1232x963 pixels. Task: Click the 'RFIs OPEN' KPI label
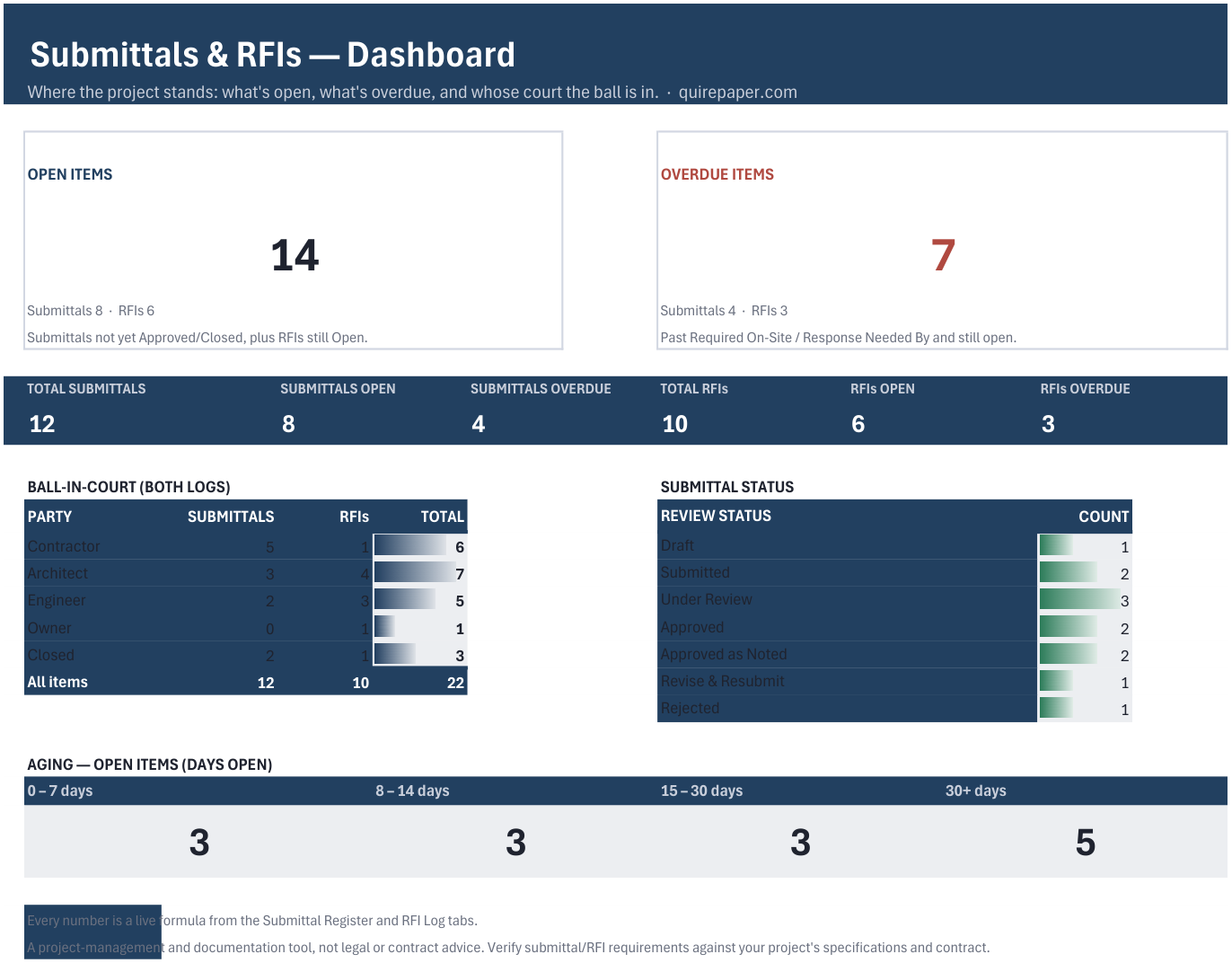tap(883, 389)
